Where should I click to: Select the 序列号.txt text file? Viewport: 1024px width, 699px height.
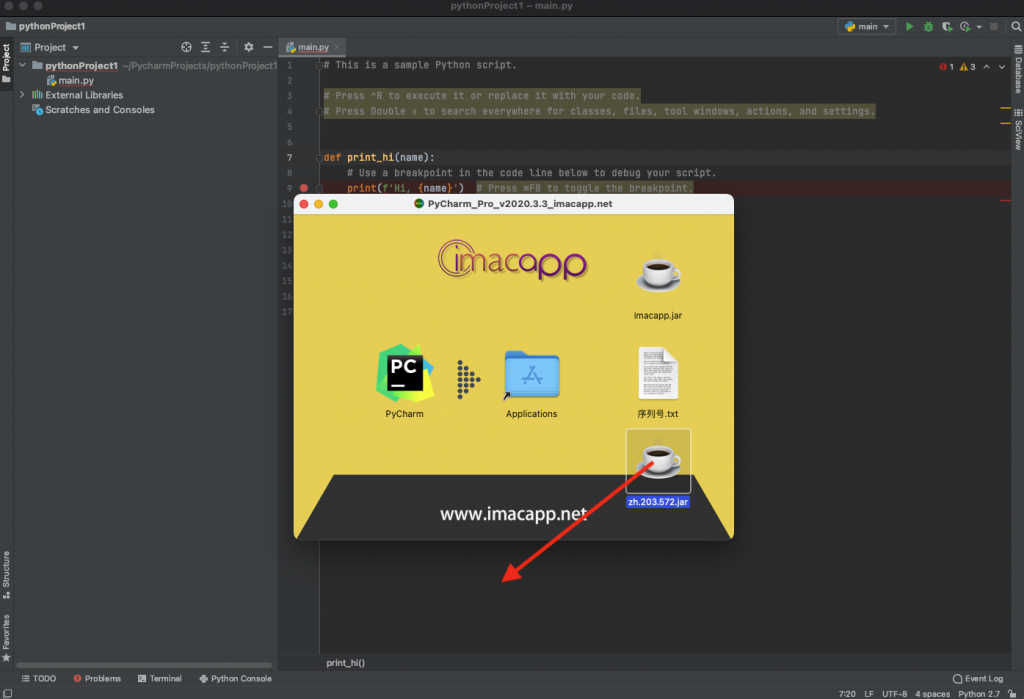(x=658, y=372)
